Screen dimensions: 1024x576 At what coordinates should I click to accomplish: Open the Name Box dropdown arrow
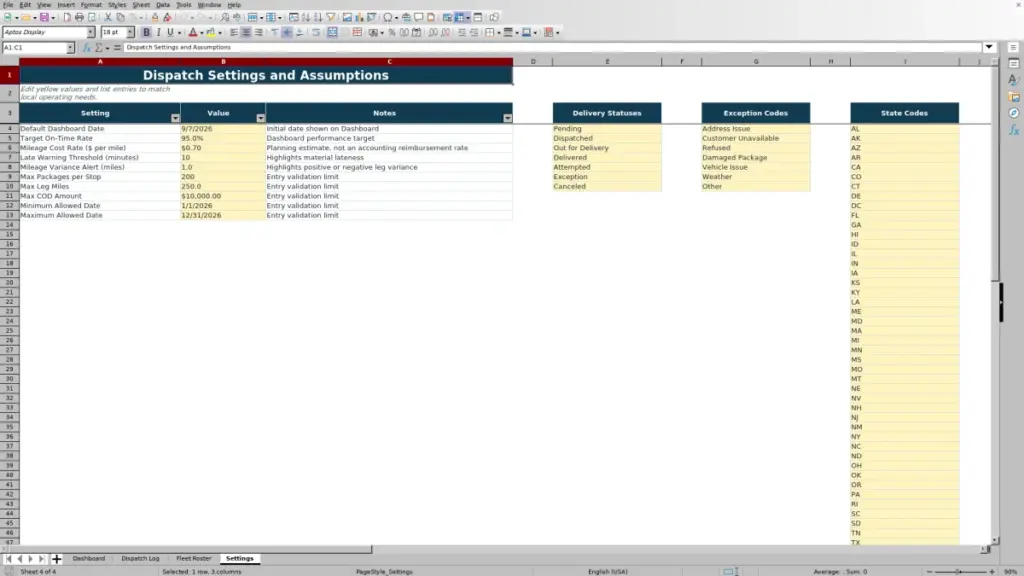pyautogui.click(x=70, y=48)
